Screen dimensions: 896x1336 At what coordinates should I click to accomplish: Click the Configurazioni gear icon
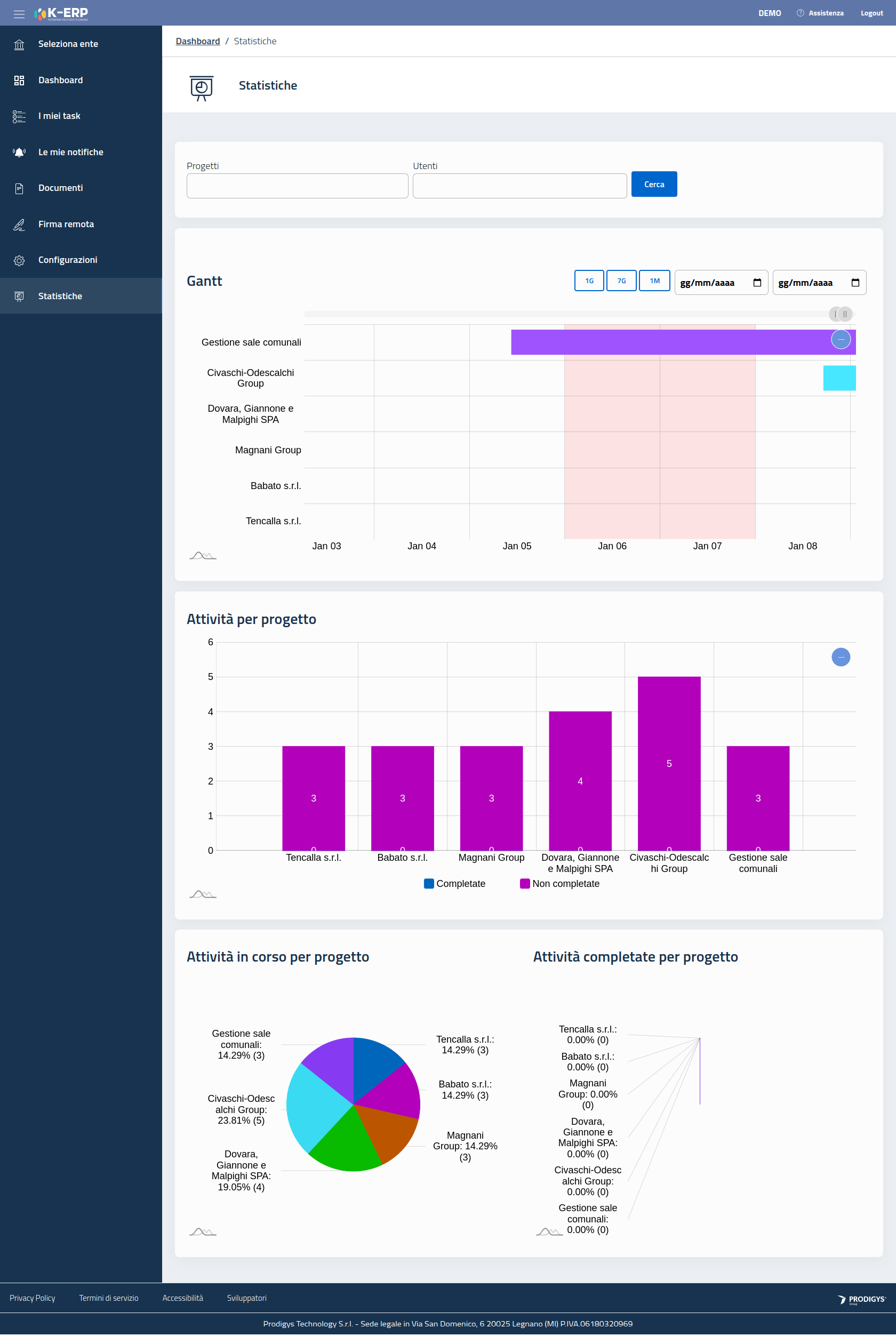pos(19,261)
